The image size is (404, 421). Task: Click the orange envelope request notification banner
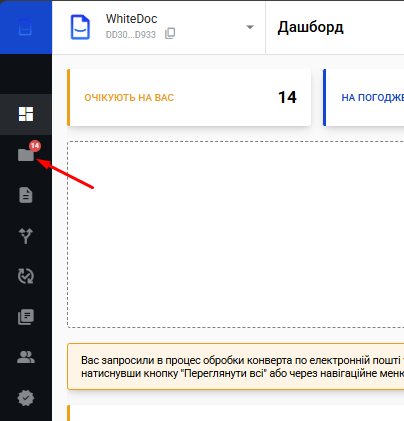coord(236,367)
